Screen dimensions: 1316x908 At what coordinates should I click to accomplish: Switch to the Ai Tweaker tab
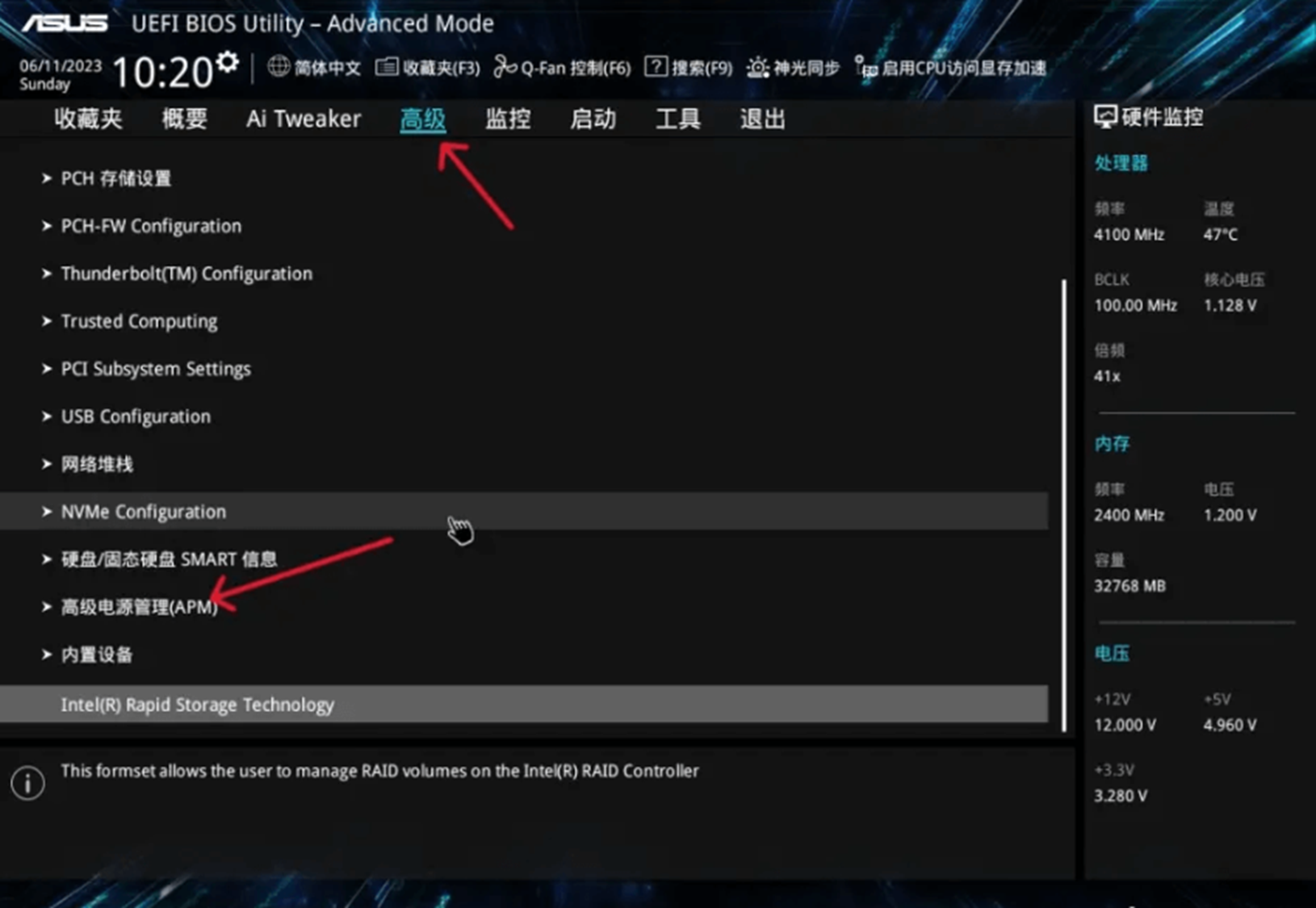pyautogui.click(x=304, y=119)
